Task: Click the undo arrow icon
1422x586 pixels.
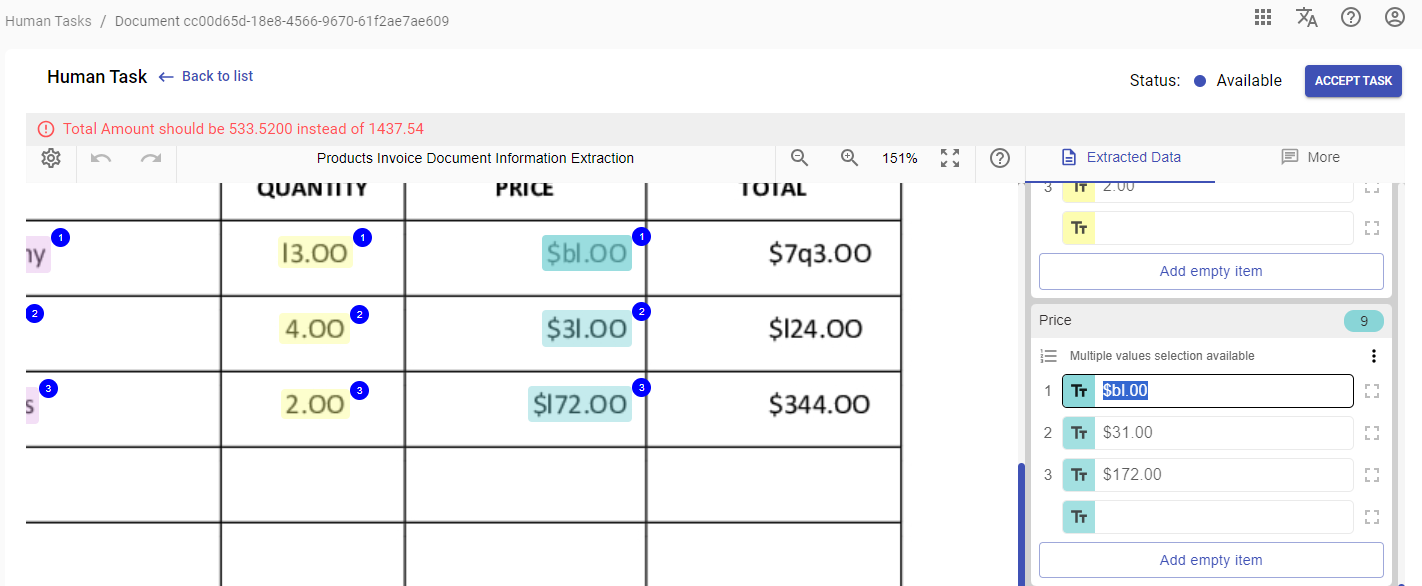Action: [x=101, y=158]
